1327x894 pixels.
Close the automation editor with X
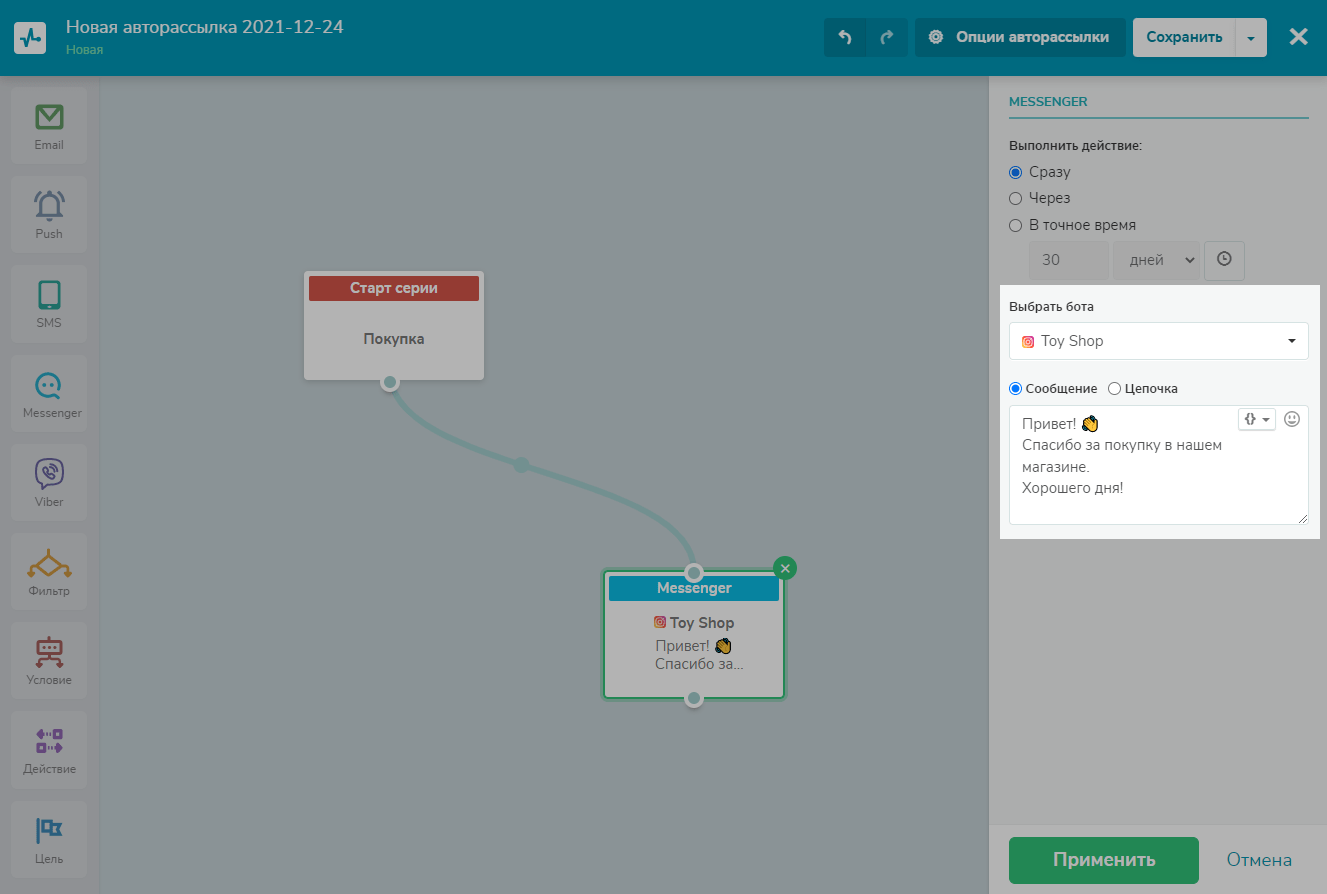1298,37
